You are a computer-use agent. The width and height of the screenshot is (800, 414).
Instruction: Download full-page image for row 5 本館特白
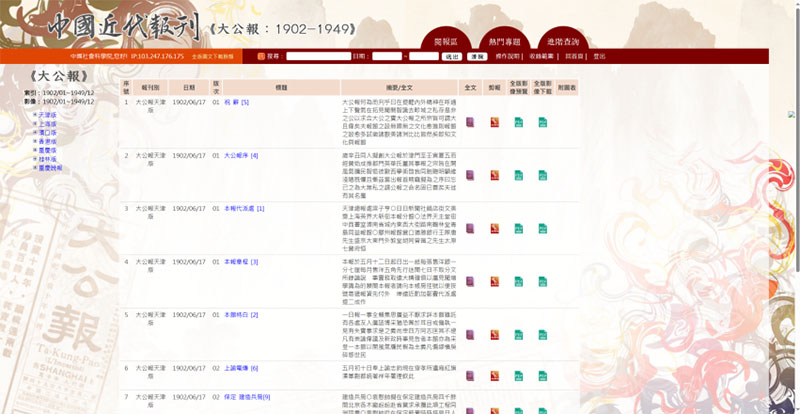(x=543, y=334)
